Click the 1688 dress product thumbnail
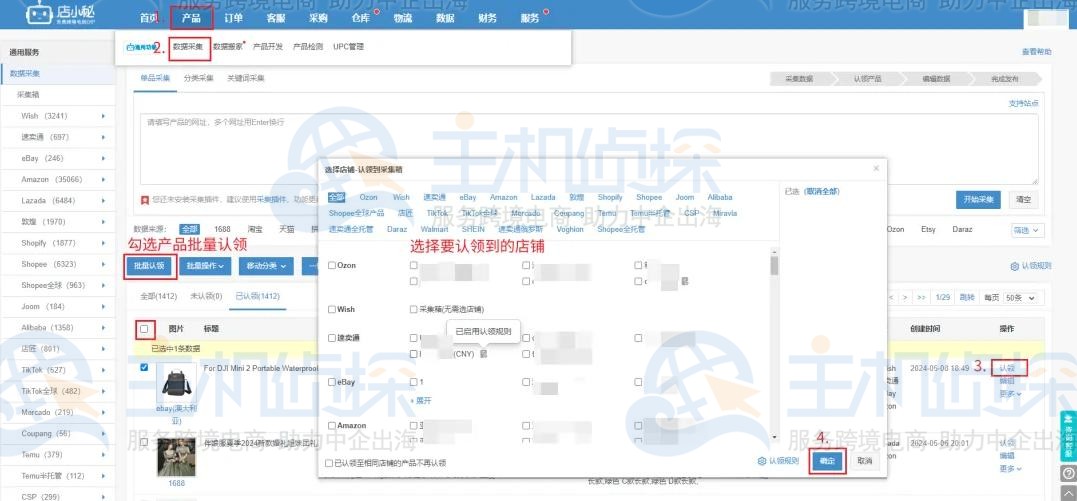This screenshot has width=1077, height=501. pos(177,457)
